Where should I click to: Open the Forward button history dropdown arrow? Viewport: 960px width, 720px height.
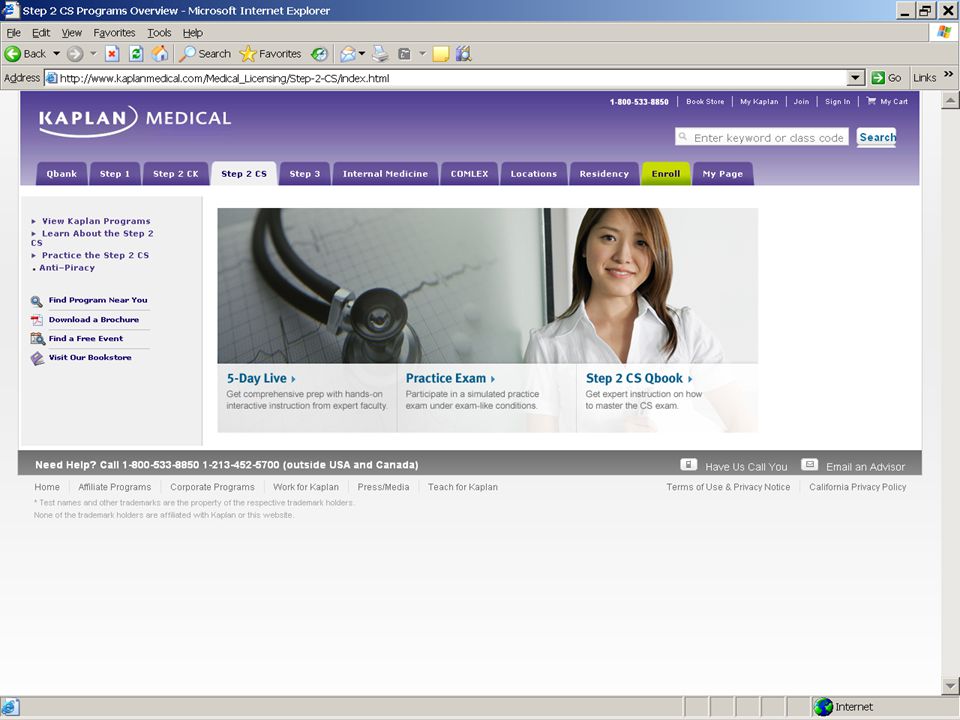tap(93, 54)
